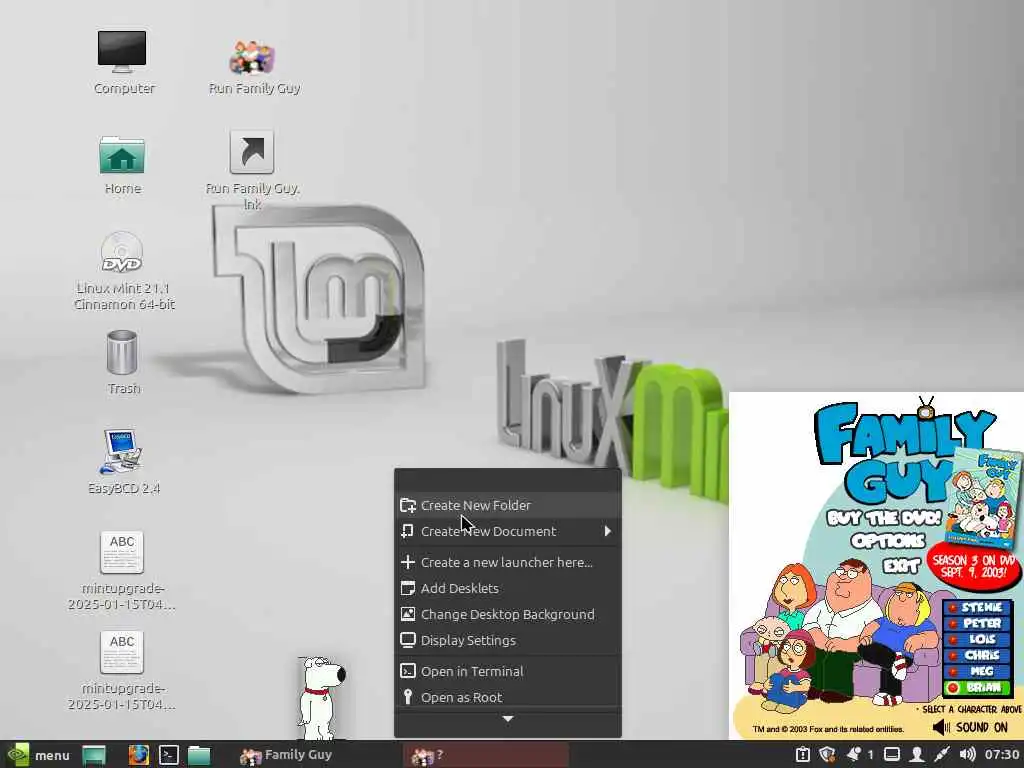The width and height of the screenshot is (1024, 768).
Task: Launch Terminal from the panel
Action: [x=168, y=755]
